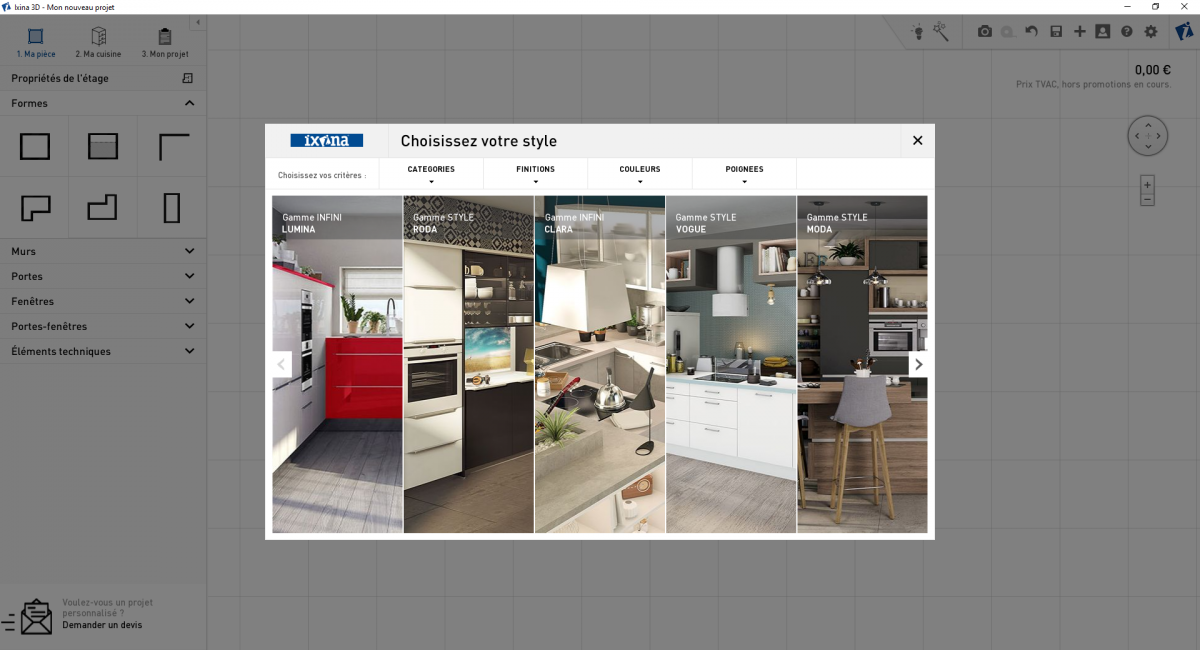Click Demander un devis link
The image size is (1200, 650).
click(102, 625)
